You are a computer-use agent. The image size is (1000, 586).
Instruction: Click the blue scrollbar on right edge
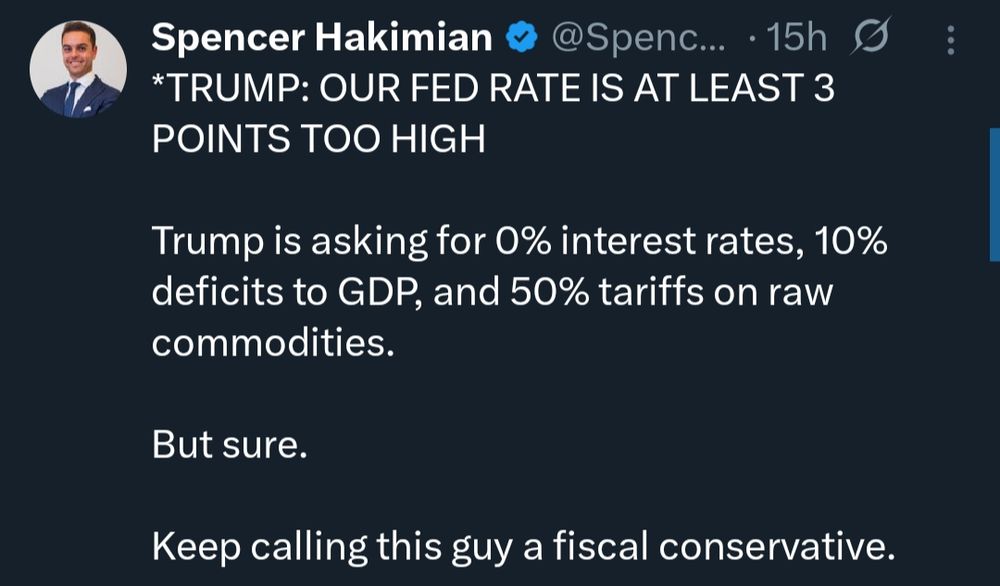994,194
